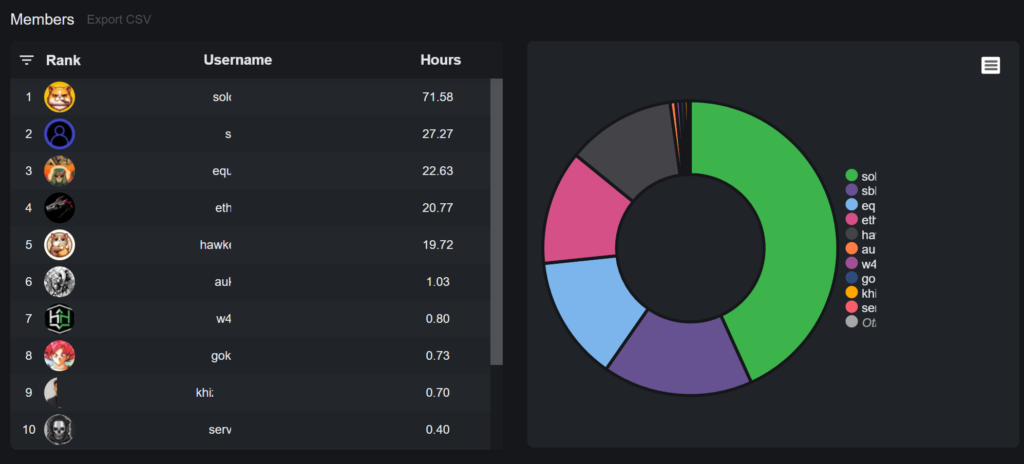Click the 22.63 hours value
The width and height of the screenshot is (1024, 464).
tap(438, 171)
